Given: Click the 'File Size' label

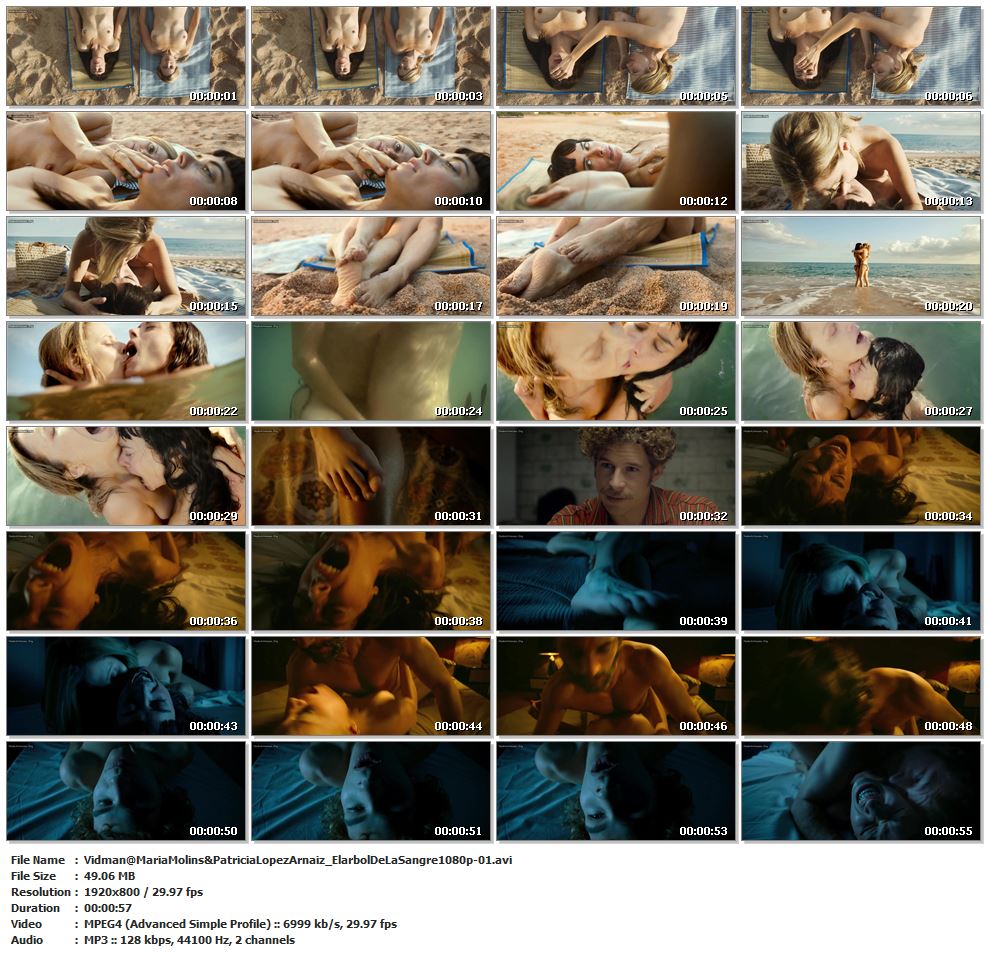Looking at the screenshot, I should (x=33, y=876).
